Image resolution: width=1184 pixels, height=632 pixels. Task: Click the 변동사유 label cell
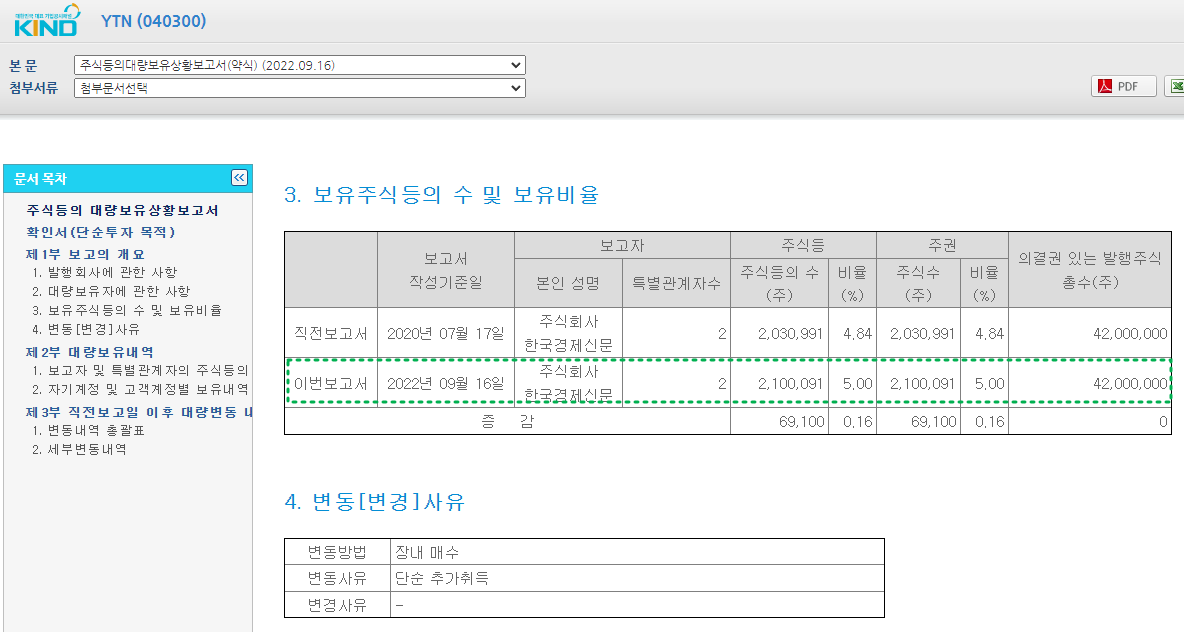[337, 578]
